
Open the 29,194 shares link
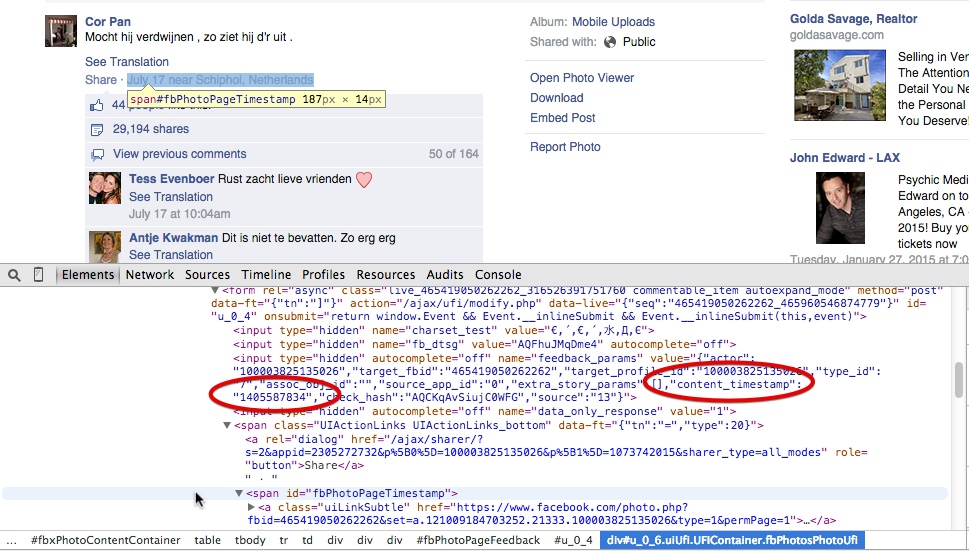(151, 129)
